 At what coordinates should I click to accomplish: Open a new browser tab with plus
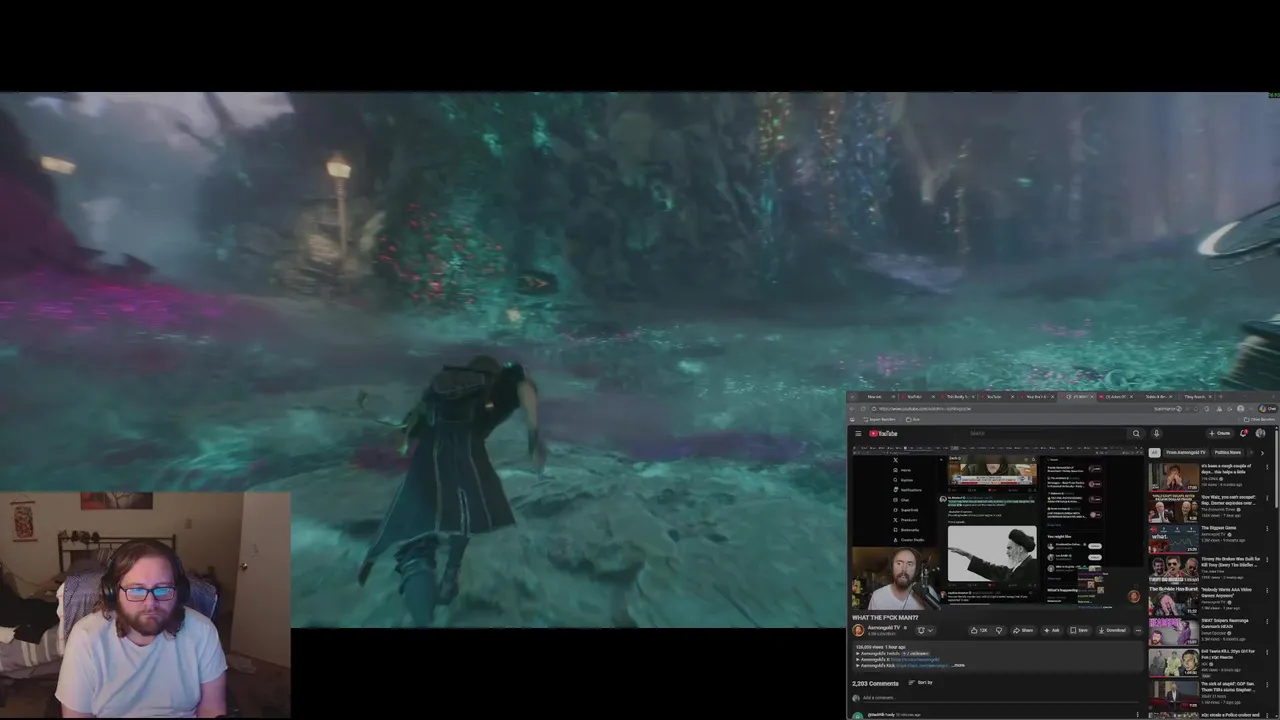[1220, 397]
